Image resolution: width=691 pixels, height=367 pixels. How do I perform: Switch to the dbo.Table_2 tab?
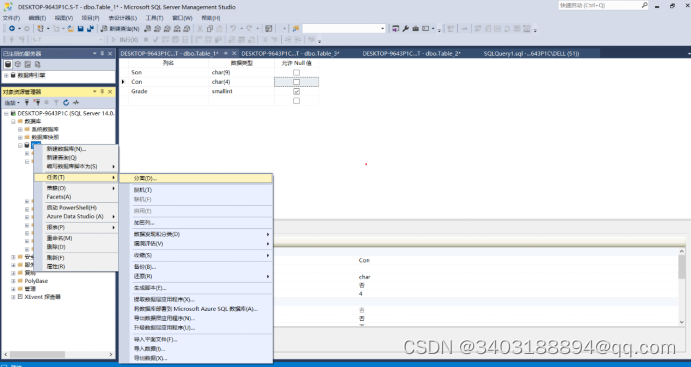pos(411,53)
